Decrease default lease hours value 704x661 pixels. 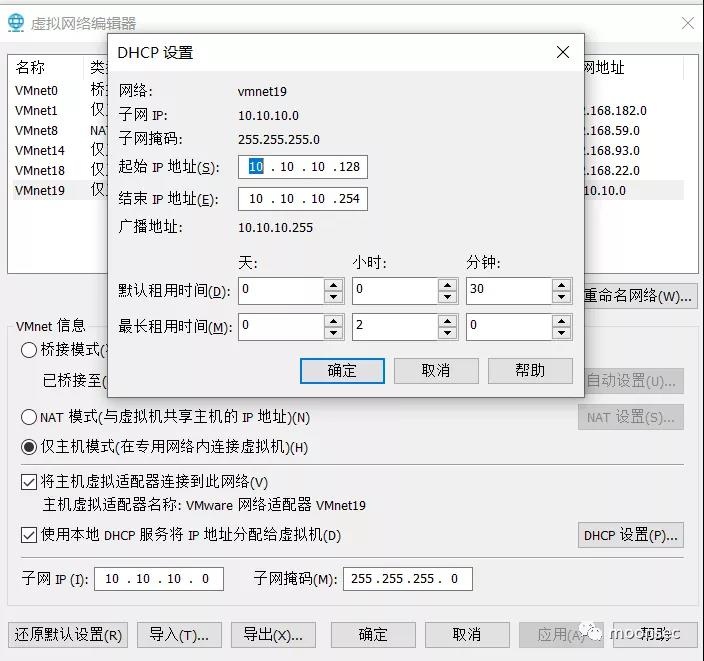pos(448,297)
